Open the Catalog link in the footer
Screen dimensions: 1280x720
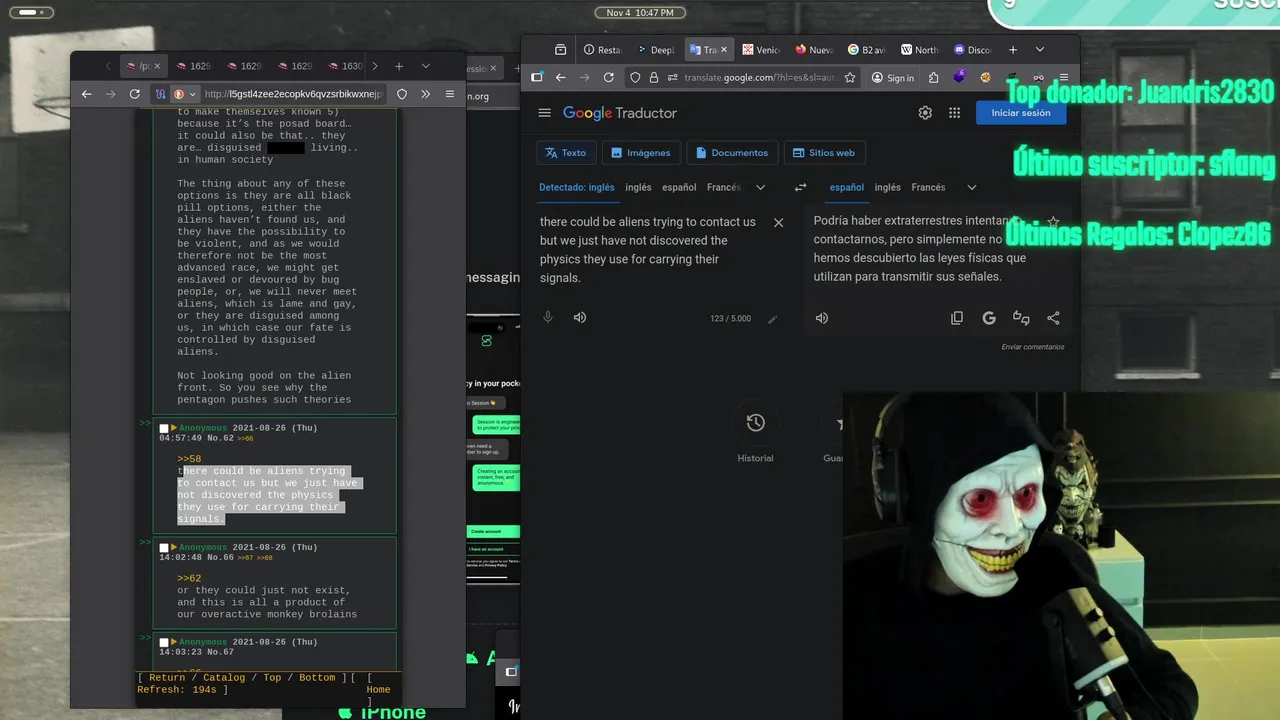[224, 678]
